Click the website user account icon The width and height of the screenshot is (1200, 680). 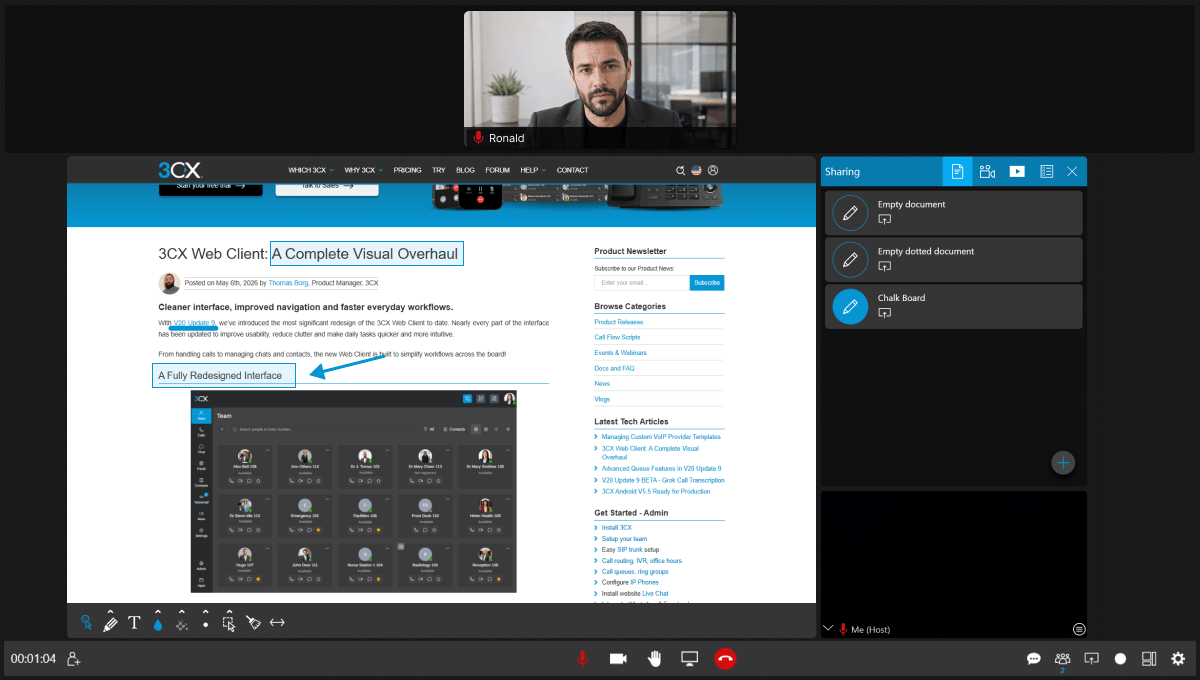pos(712,170)
